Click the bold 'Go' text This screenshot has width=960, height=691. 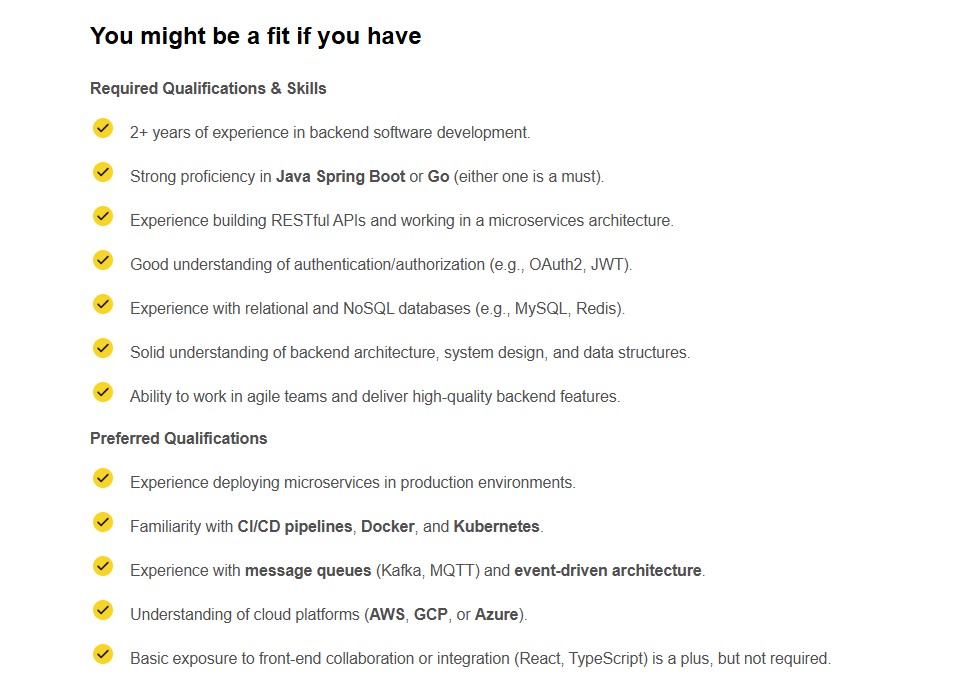click(438, 176)
